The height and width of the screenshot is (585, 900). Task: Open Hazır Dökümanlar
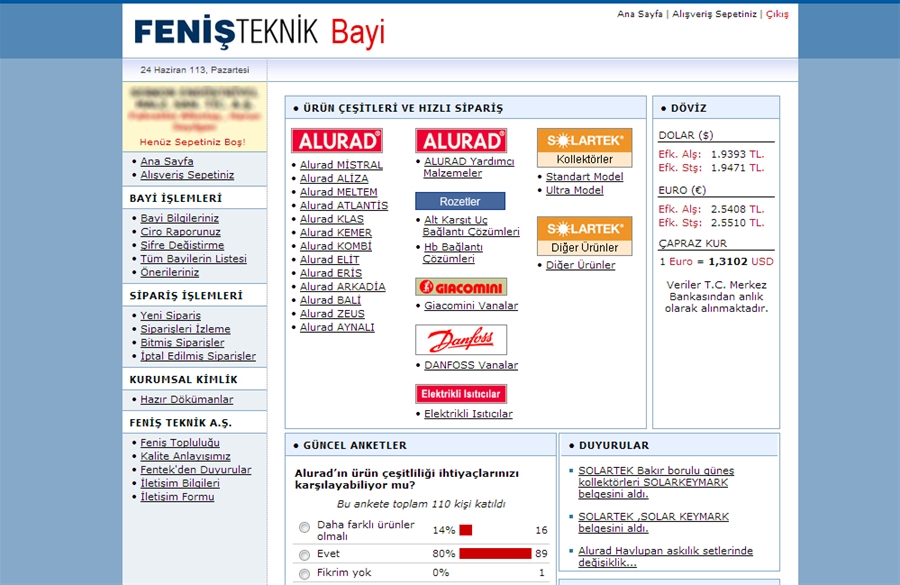pyautogui.click(x=187, y=399)
